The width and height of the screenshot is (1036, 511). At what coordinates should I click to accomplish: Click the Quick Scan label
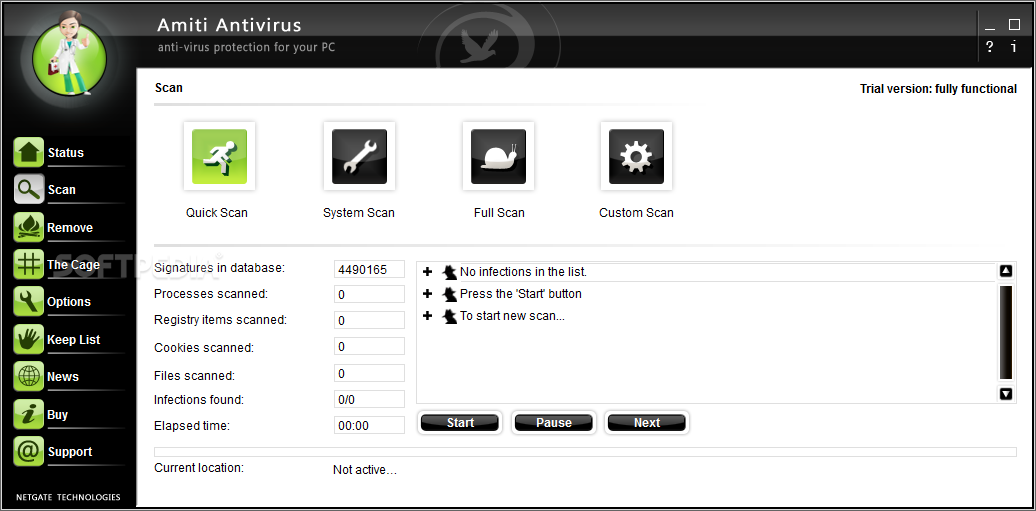(x=217, y=213)
